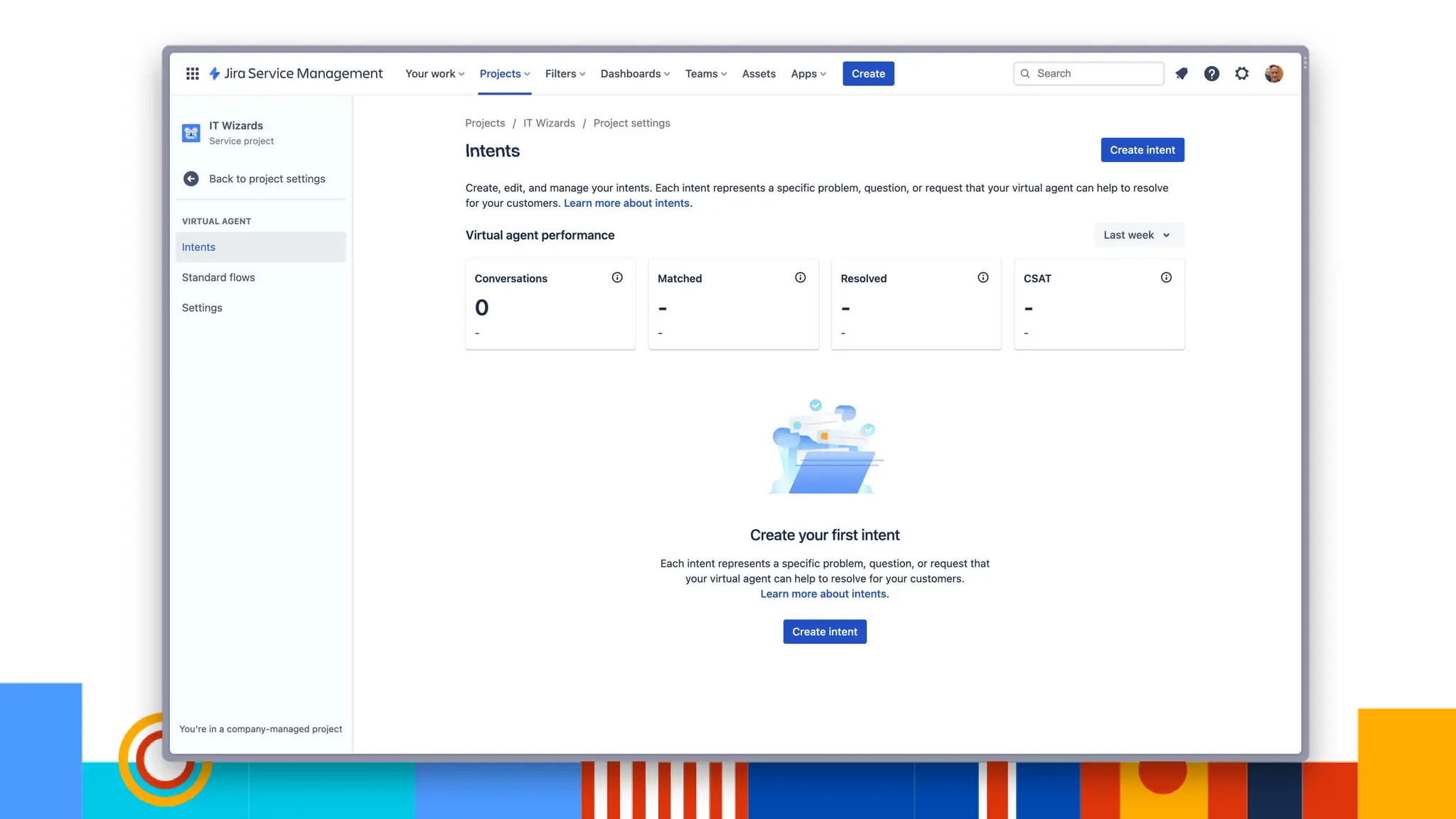Click the IT Wizards project avatar

click(x=191, y=133)
